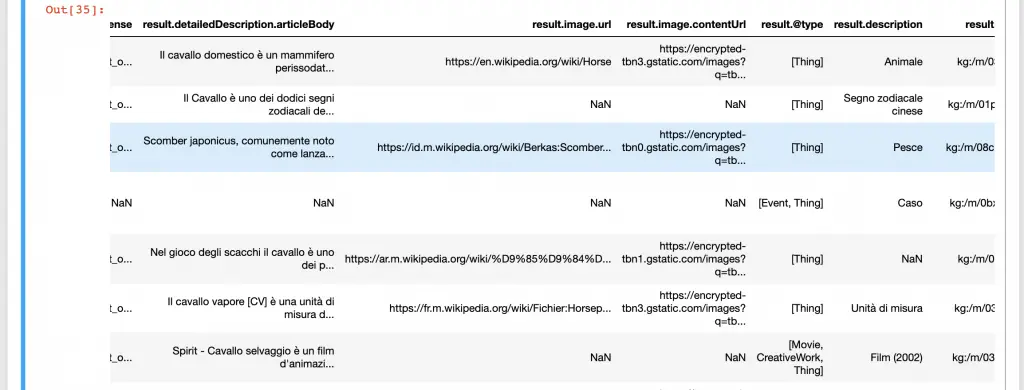1024x390 pixels.
Task: Click the 'Il cavallo domestico' description cell
Action: [247, 61]
